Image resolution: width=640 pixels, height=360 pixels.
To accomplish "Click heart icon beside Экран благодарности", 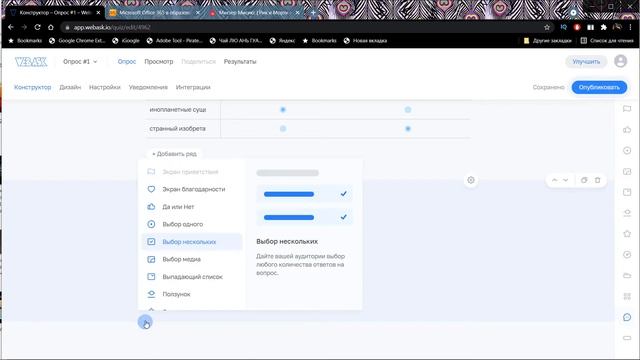I will click(x=151, y=189).
